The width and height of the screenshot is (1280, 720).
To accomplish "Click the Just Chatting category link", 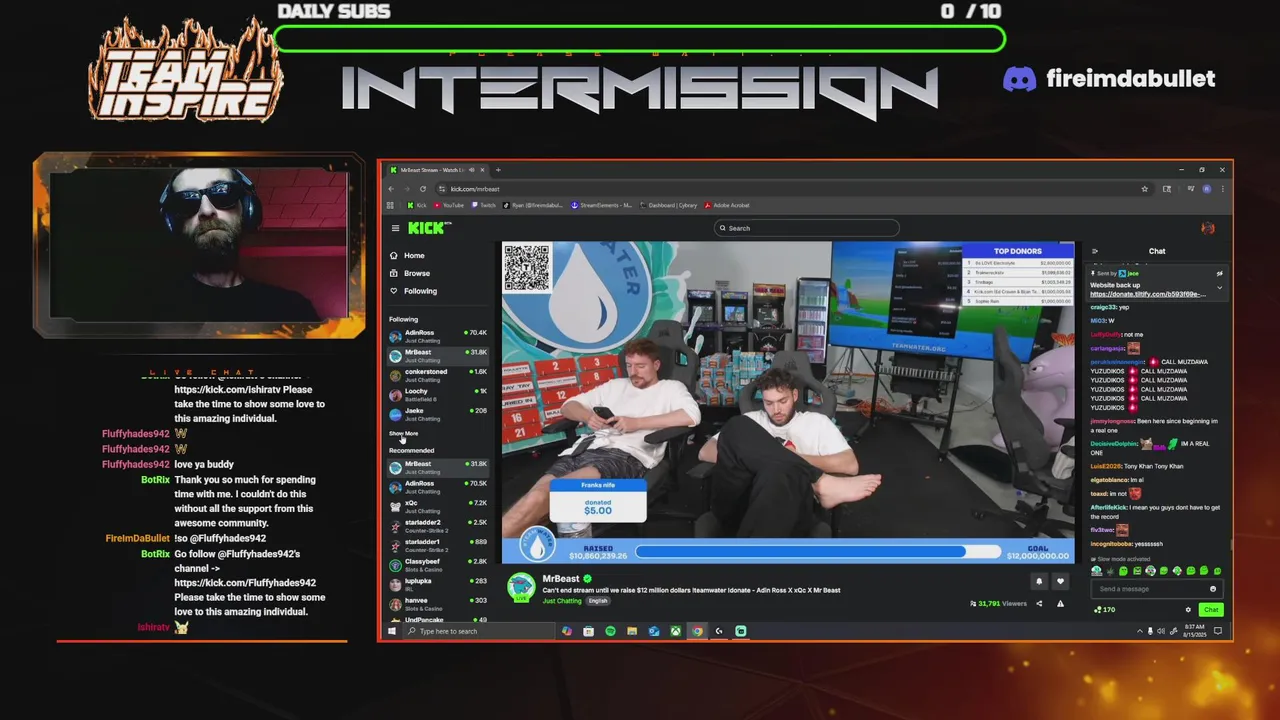I will [x=561, y=601].
